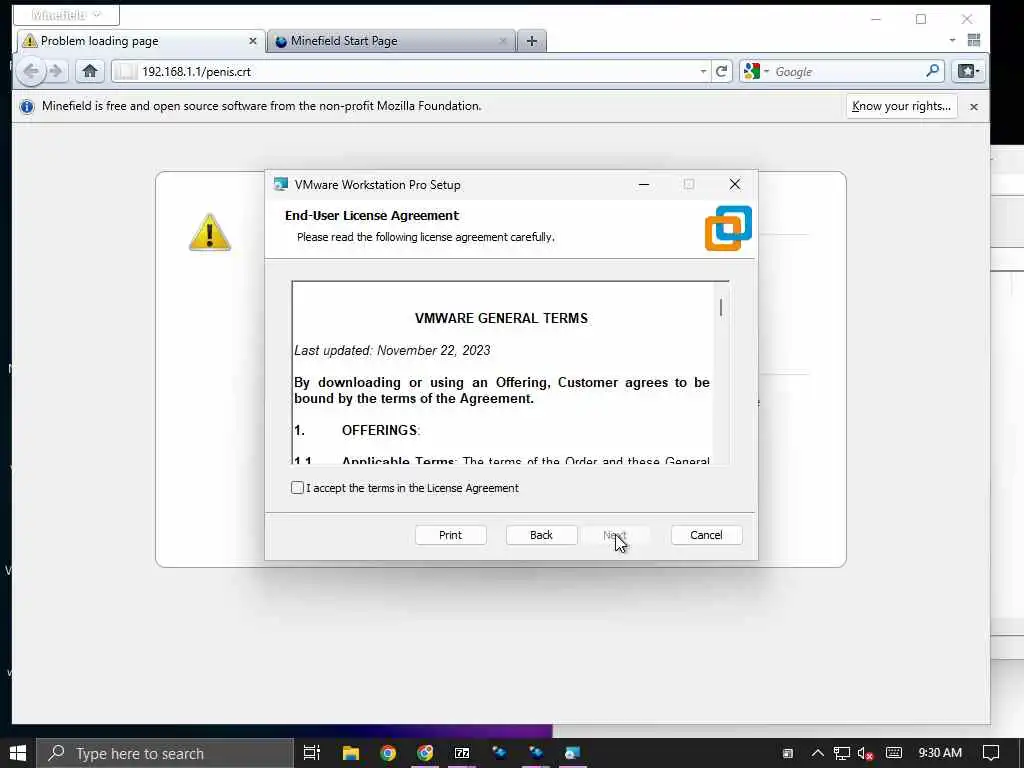Go back using the browser back arrow
1024x768 pixels.
[31, 71]
